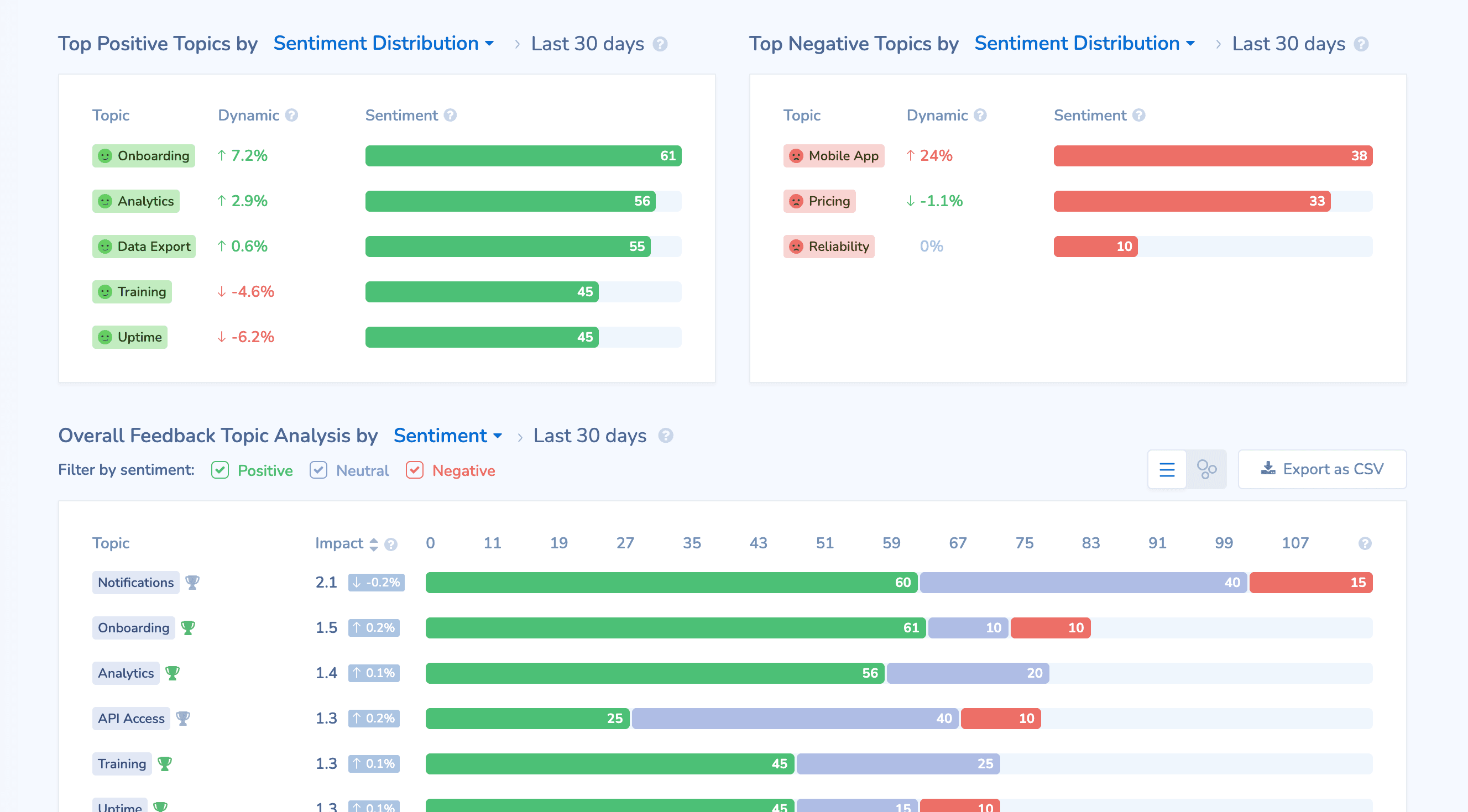Click the trophy icon next to API Access
The height and width of the screenshot is (812, 1468).
coord(183,719)
